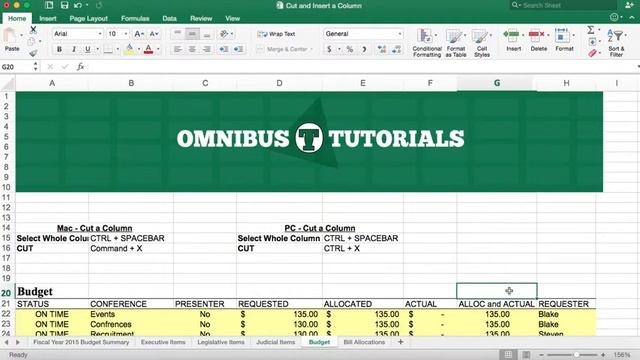Open the Executive Items sheet tab
The image size is (640, 360).
[x=163, y=342]
